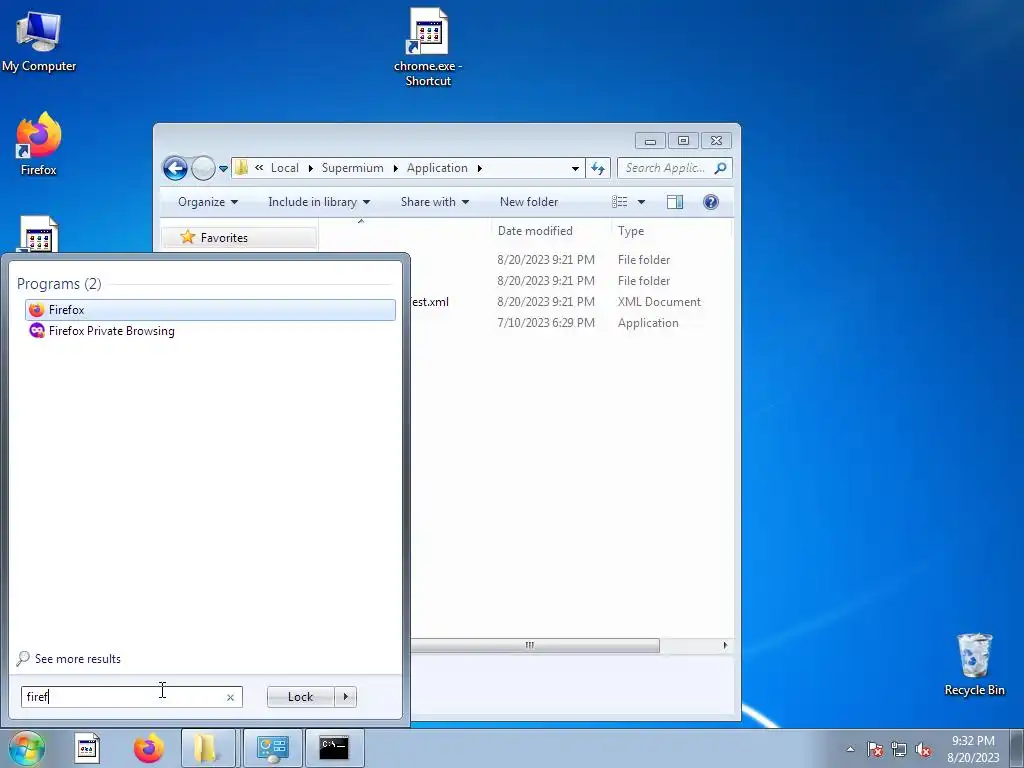Open Include in library dropdown
Screen dimensions: 1024x768
[x=319, y=202]
